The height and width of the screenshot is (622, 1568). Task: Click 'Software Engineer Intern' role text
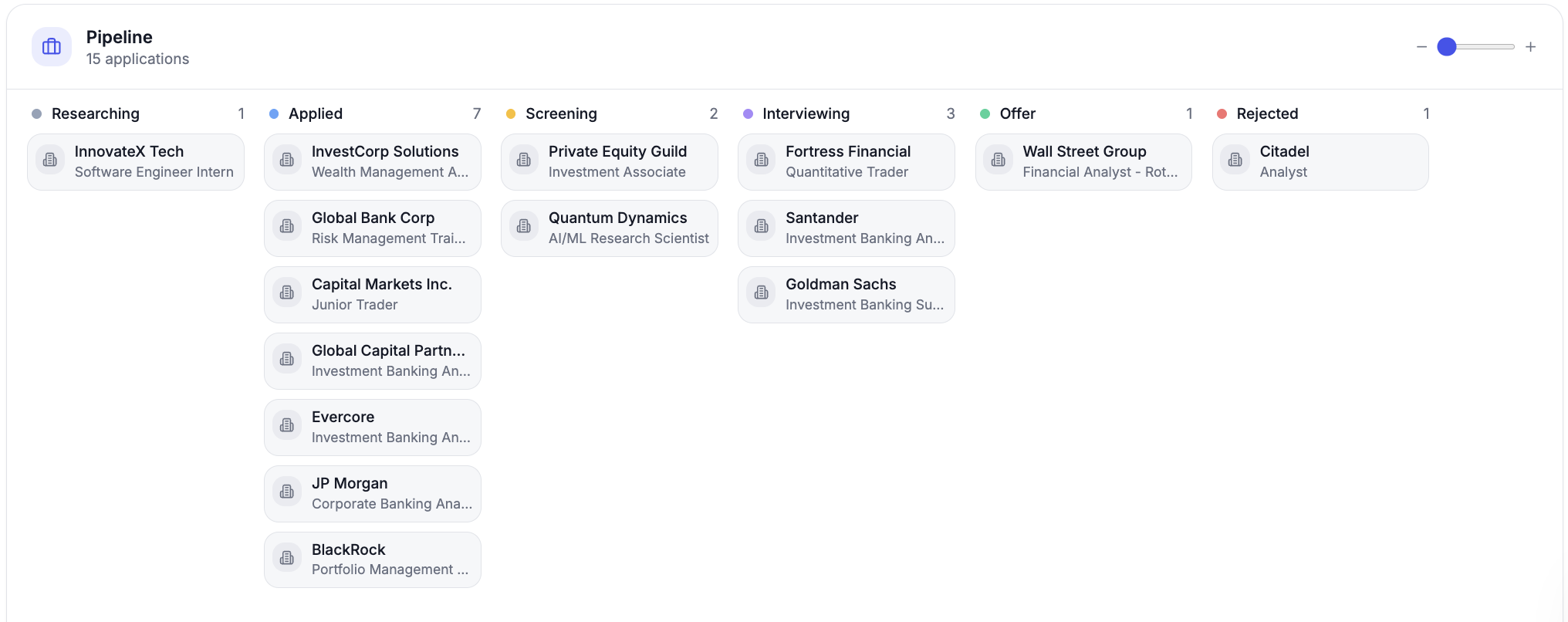pyautogui.click(x=154, y=172)
